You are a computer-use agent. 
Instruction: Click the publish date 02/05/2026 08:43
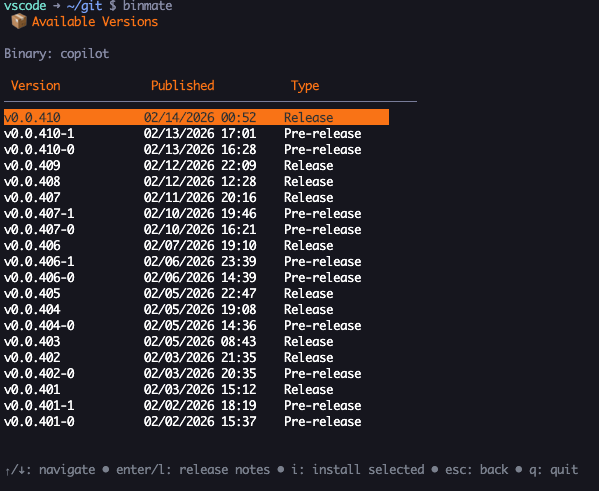200,342
